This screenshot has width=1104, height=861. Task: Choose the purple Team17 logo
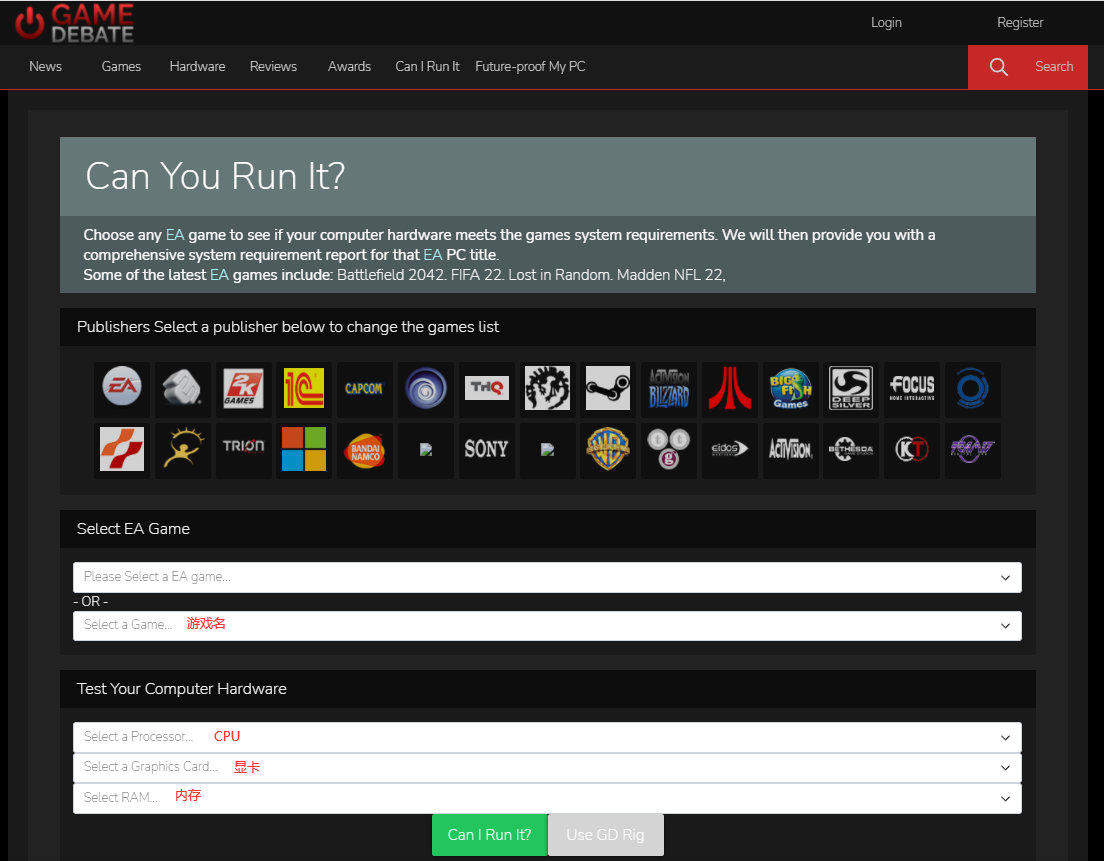[x=972, y=449]
